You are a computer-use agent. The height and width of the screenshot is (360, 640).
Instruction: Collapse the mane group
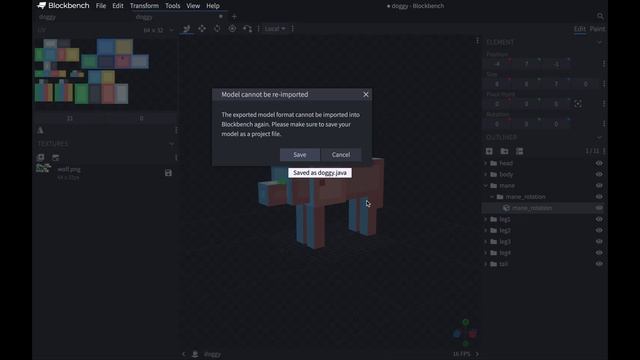[486, 185]
